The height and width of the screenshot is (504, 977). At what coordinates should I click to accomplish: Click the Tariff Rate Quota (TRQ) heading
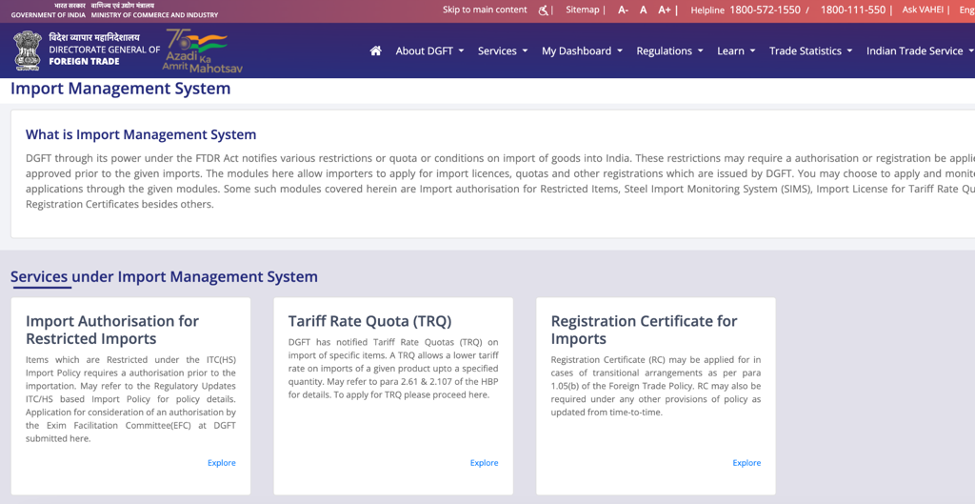(x=369, y=321)
